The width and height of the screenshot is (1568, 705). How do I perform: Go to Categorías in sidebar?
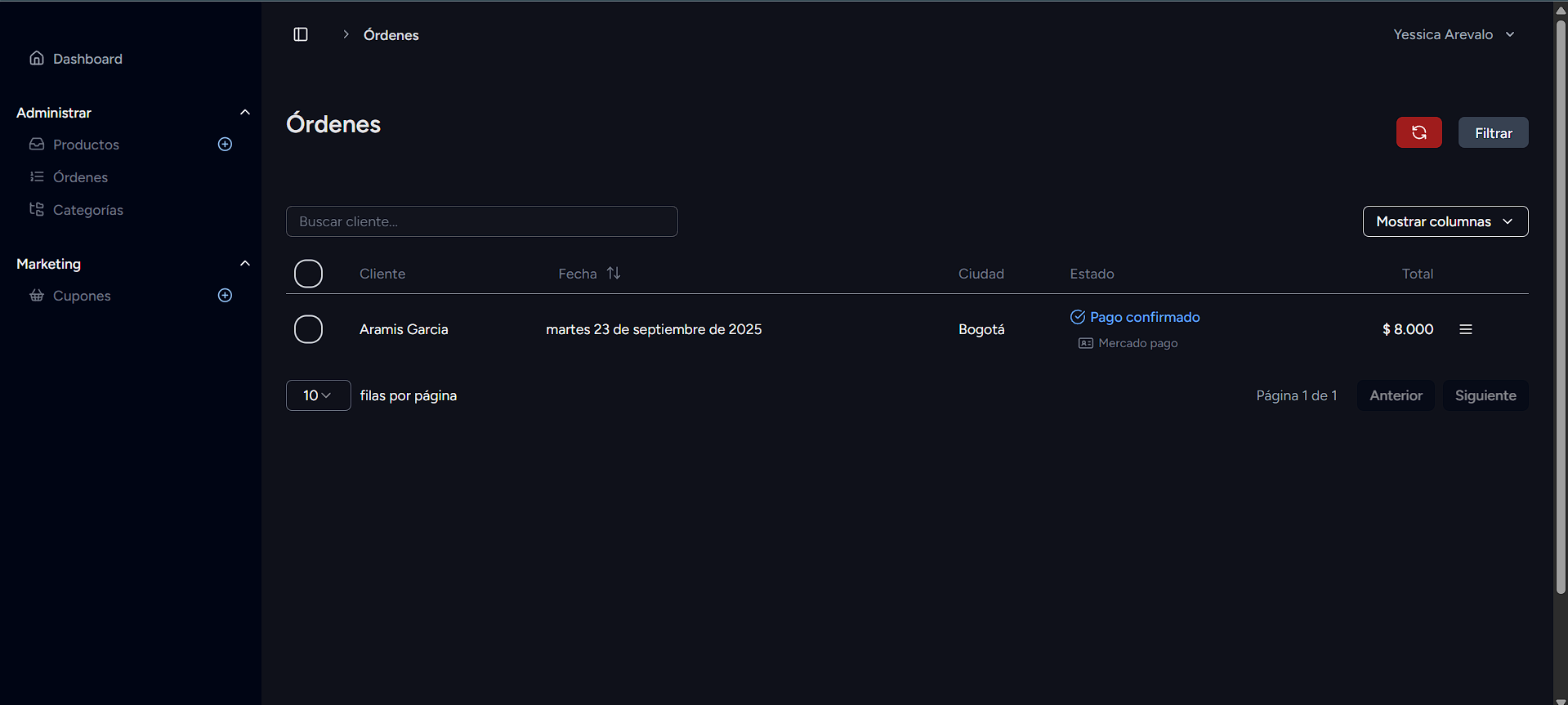(87, 210)
